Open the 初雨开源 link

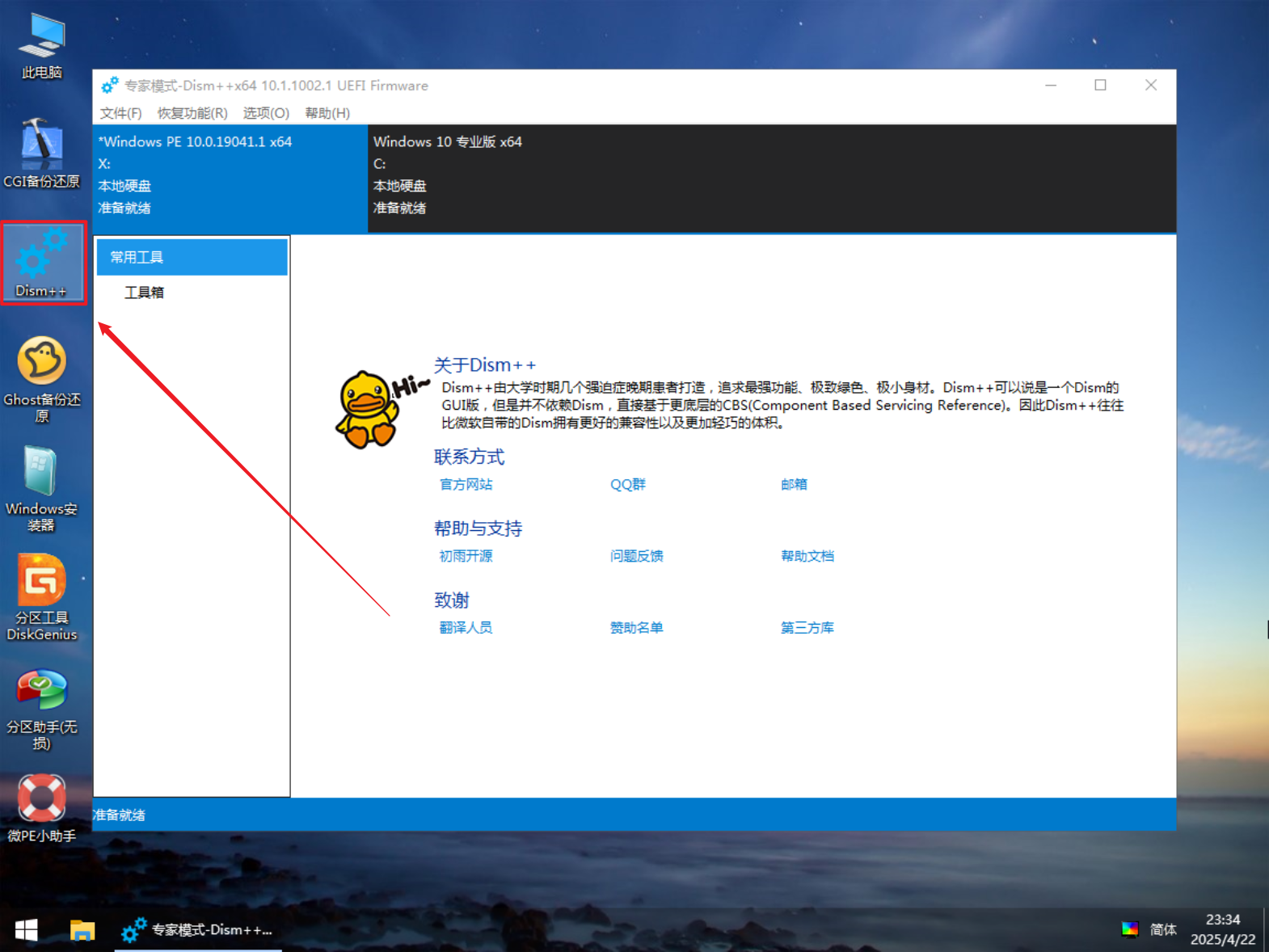click(466, 556)
